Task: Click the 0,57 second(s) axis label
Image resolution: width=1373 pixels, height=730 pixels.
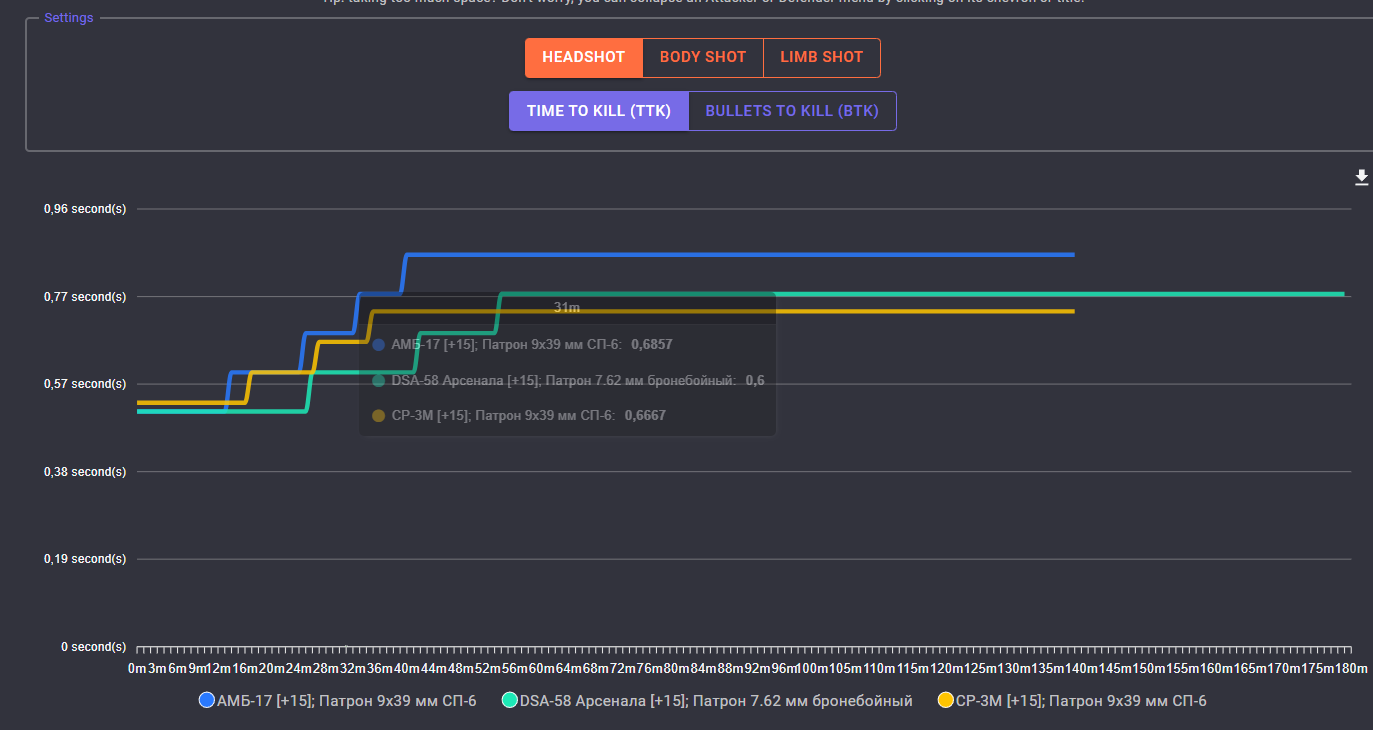Action: click(x=85, y=384)
